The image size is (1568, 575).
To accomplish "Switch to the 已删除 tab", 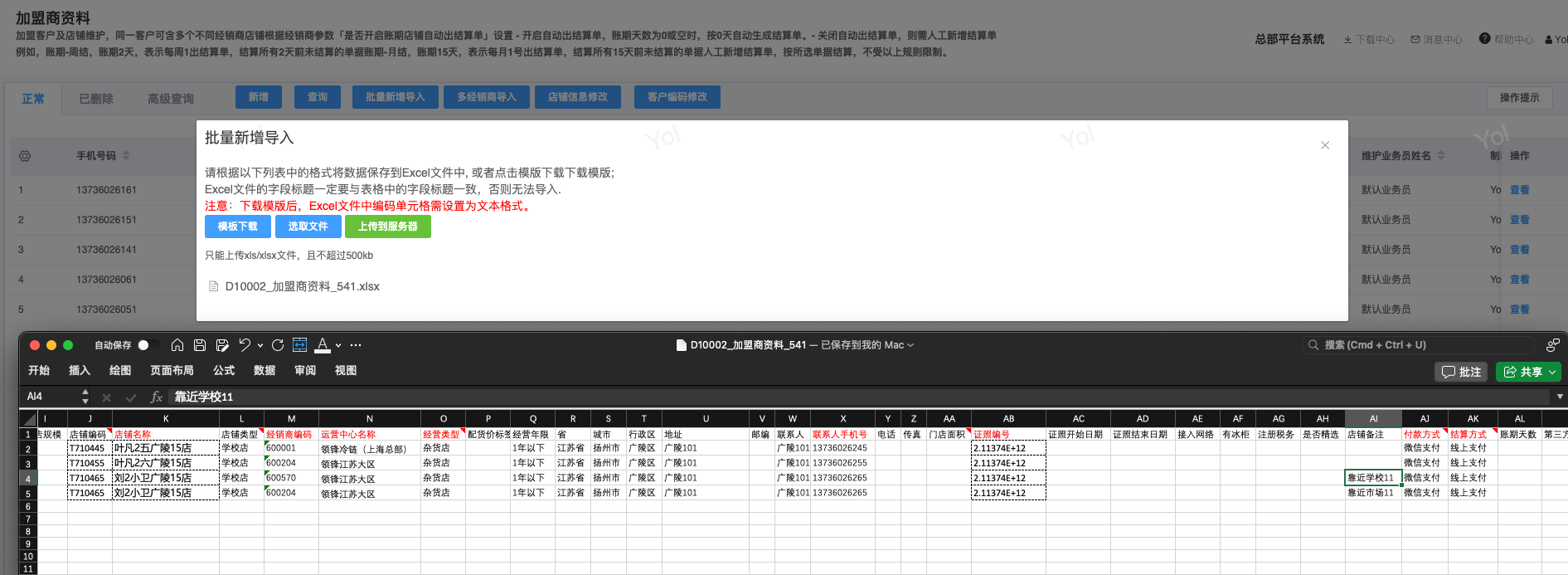I will 96,99.
